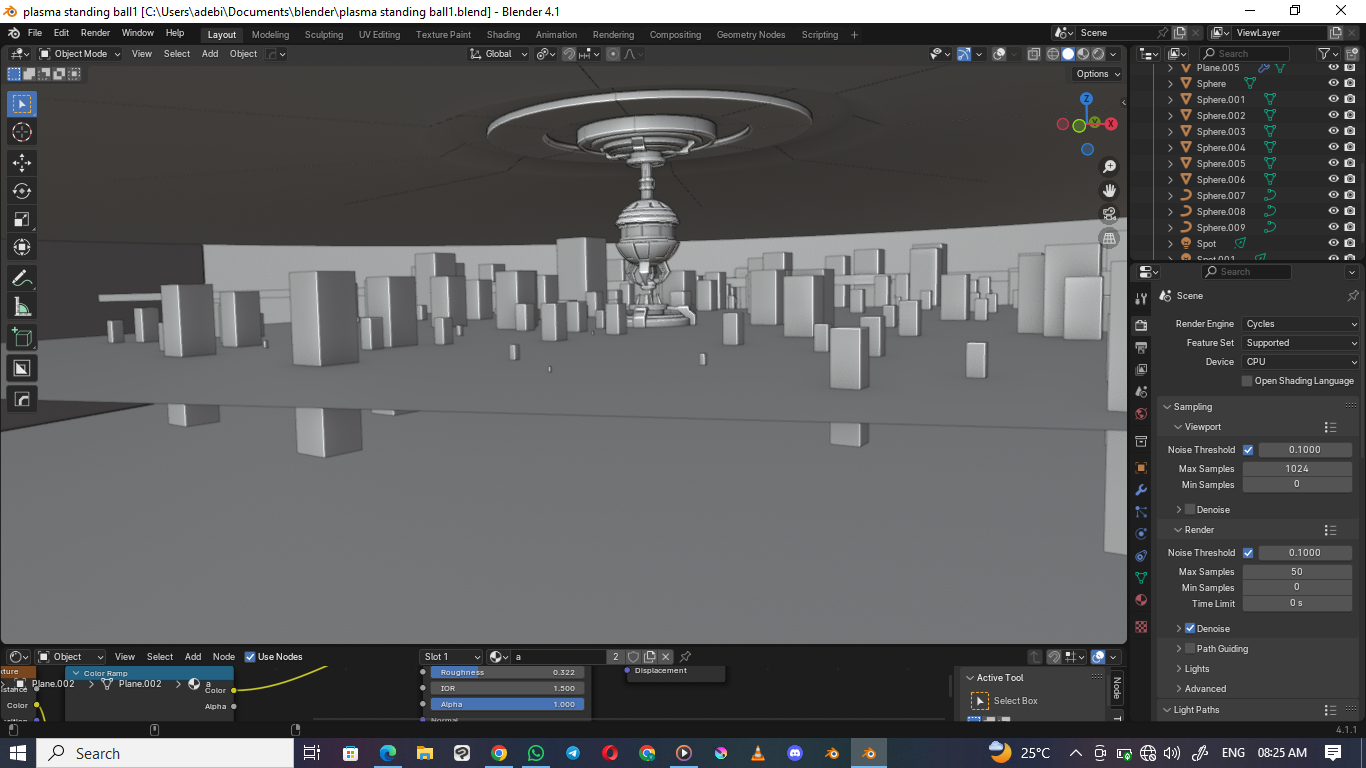This screenshot has width=1366, height=768.
Task: Select the Rotate tool
Action: pos(22,191)
